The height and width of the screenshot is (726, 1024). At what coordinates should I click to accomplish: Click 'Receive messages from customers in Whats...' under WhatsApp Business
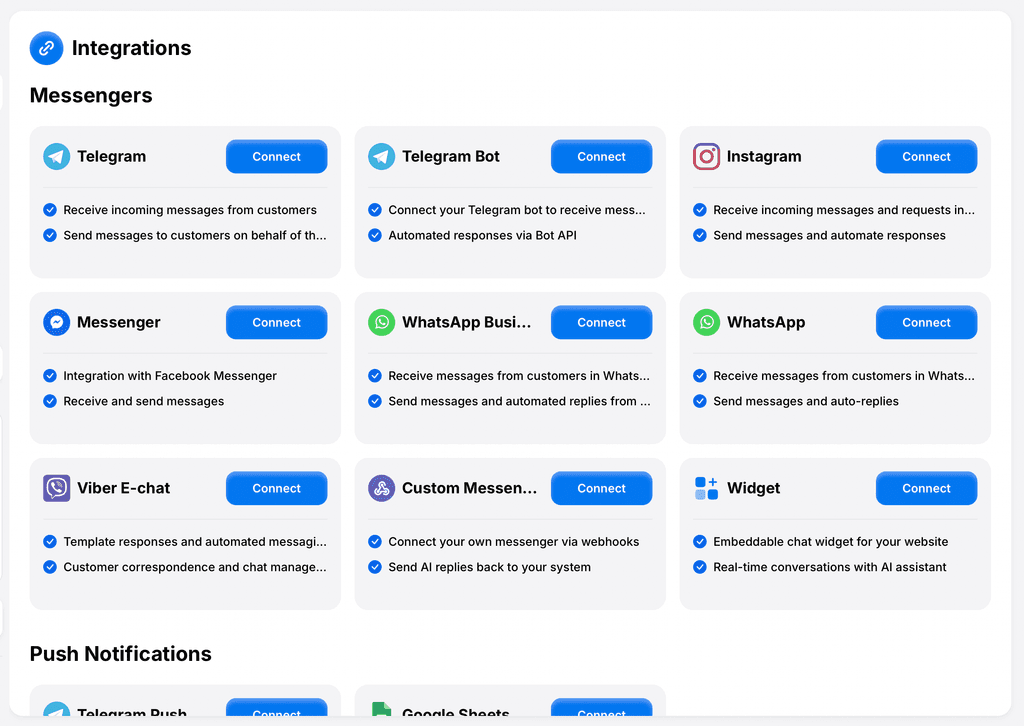[519, 375]
